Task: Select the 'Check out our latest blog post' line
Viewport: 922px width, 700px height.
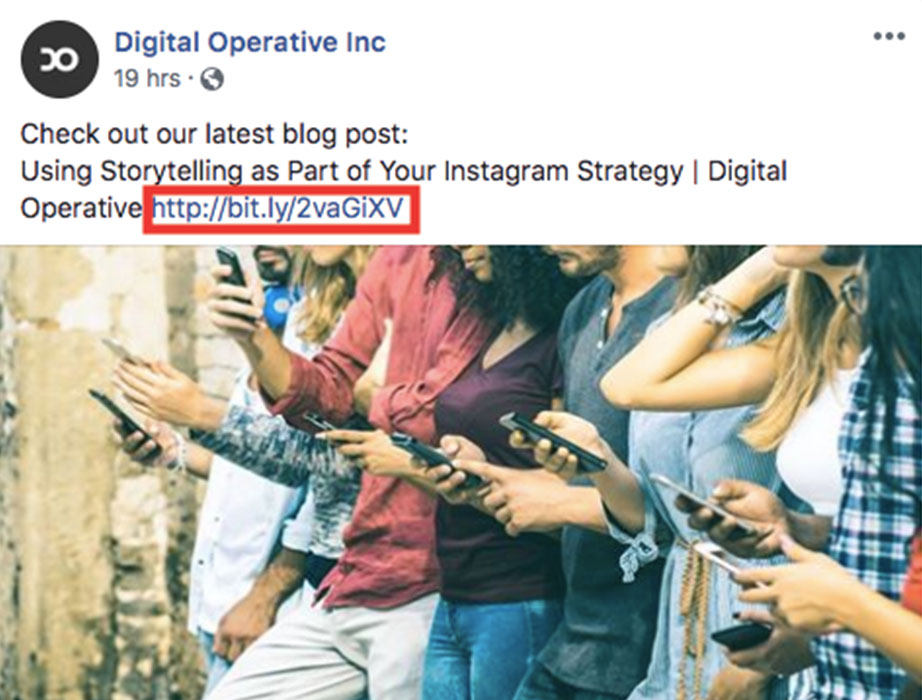Action: 214,135
